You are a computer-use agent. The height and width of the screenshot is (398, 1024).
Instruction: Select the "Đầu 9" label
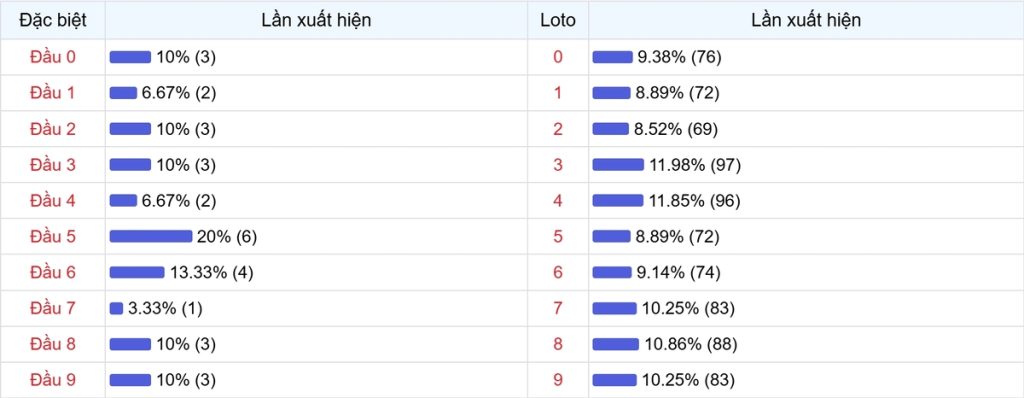(53, 380)
